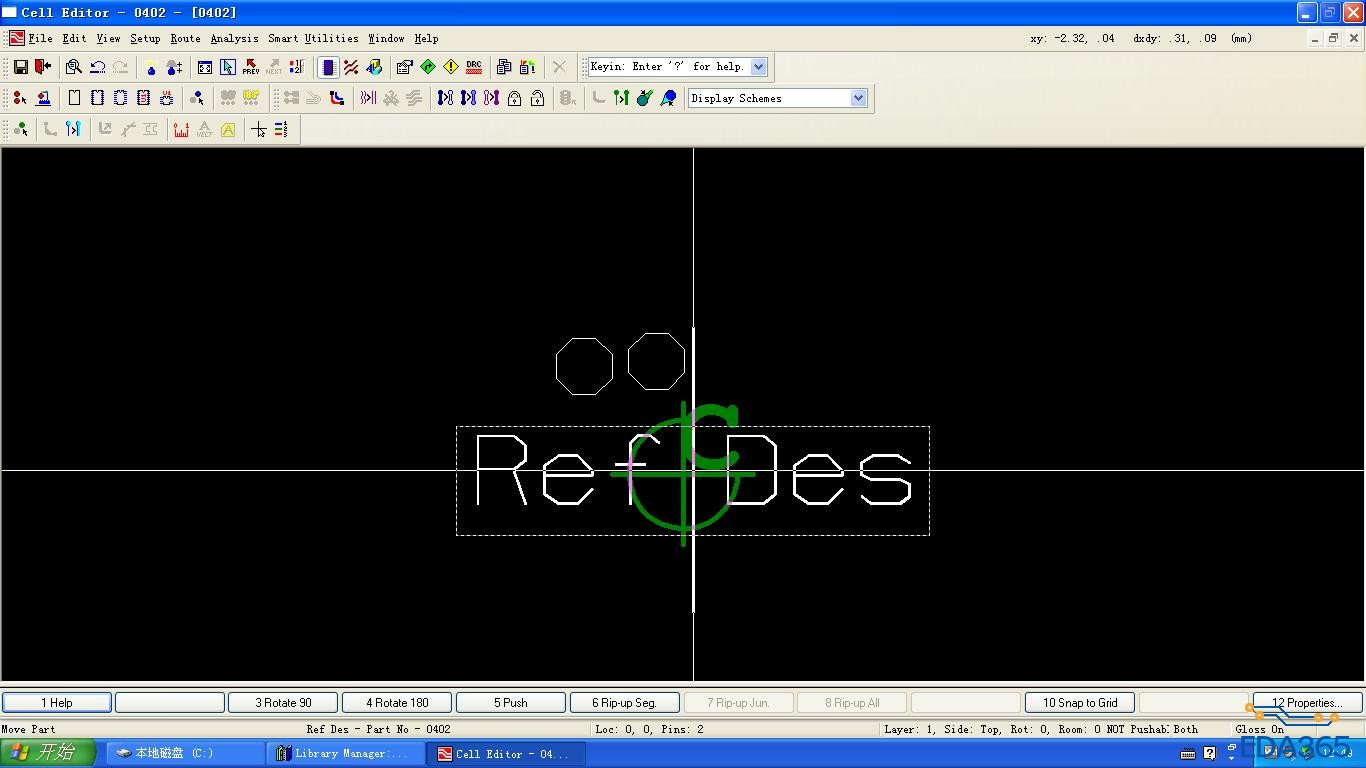This screenshot has width=1366, height=768.
Task: Click the DRC check icon
Action: [474, 67]
